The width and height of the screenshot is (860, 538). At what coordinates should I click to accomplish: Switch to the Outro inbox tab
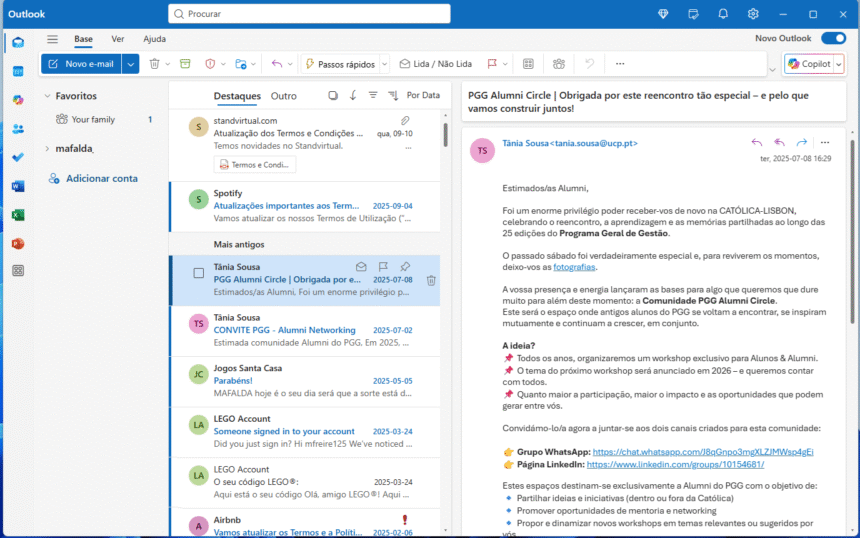pos(284,96)
